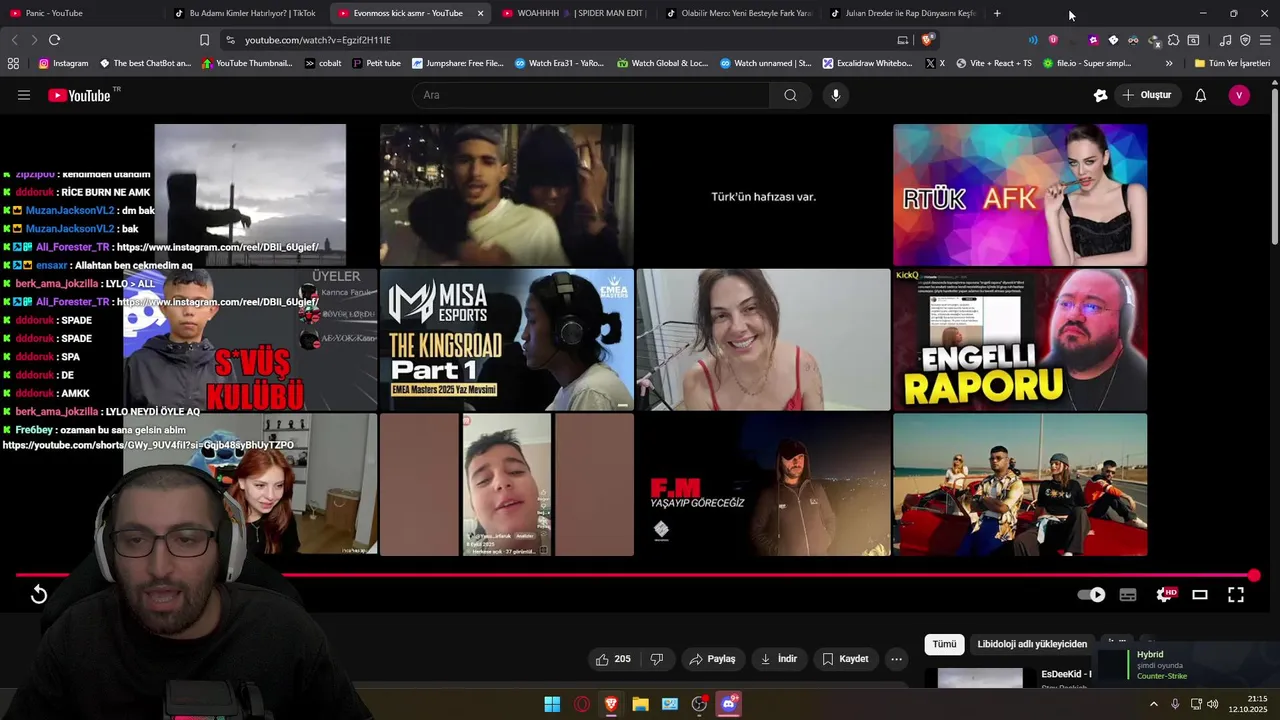This screenshot has width=1280, height=720.
Task: Switch to theater mode view
Action: click(1200, 595)
